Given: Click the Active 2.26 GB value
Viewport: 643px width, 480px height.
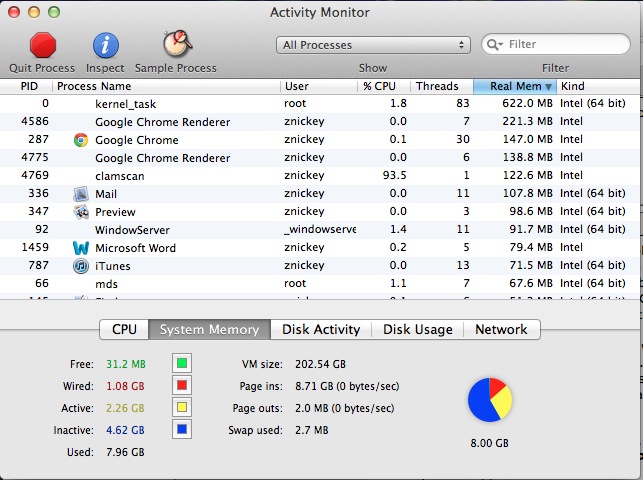Looking at the screenshot, I should 125,408.
